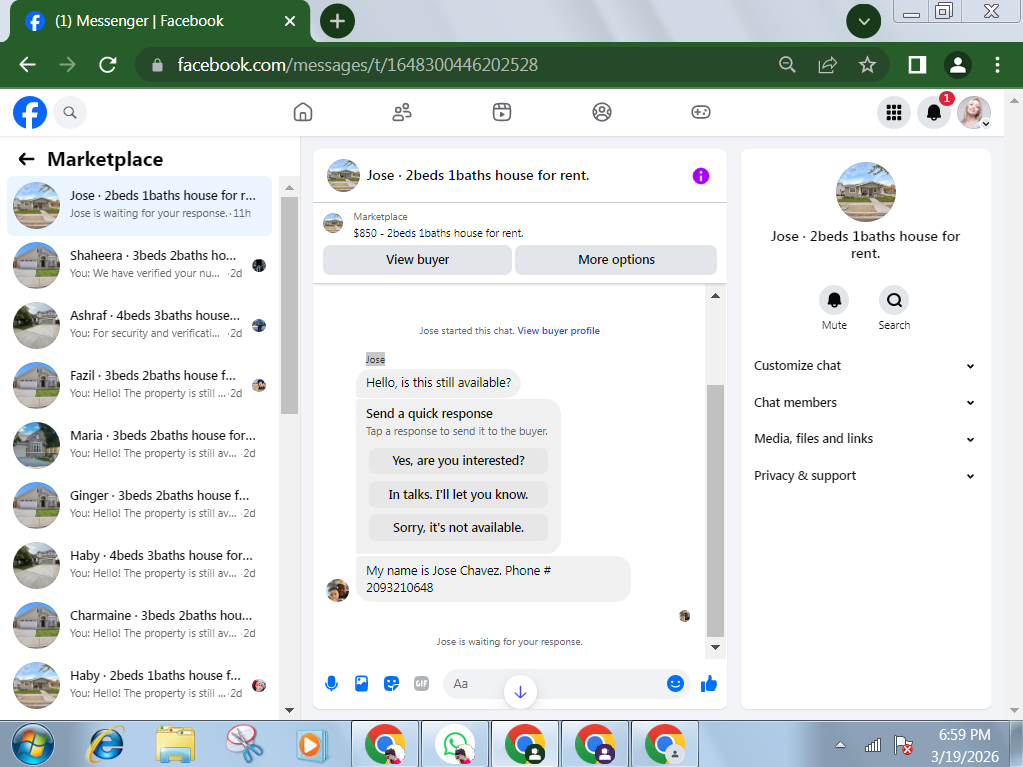The height and width of the screenshot is (767, 1023).
Task: Toggle Chrome side panel icon
Action: 917,65
